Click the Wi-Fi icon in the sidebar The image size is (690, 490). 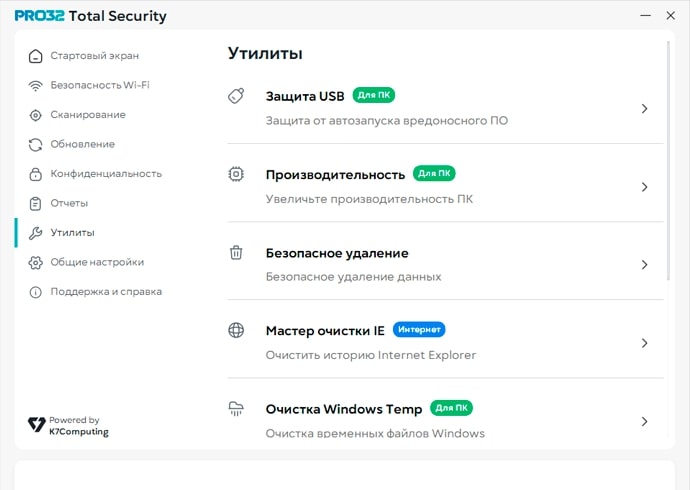click(x=36, y=85)
